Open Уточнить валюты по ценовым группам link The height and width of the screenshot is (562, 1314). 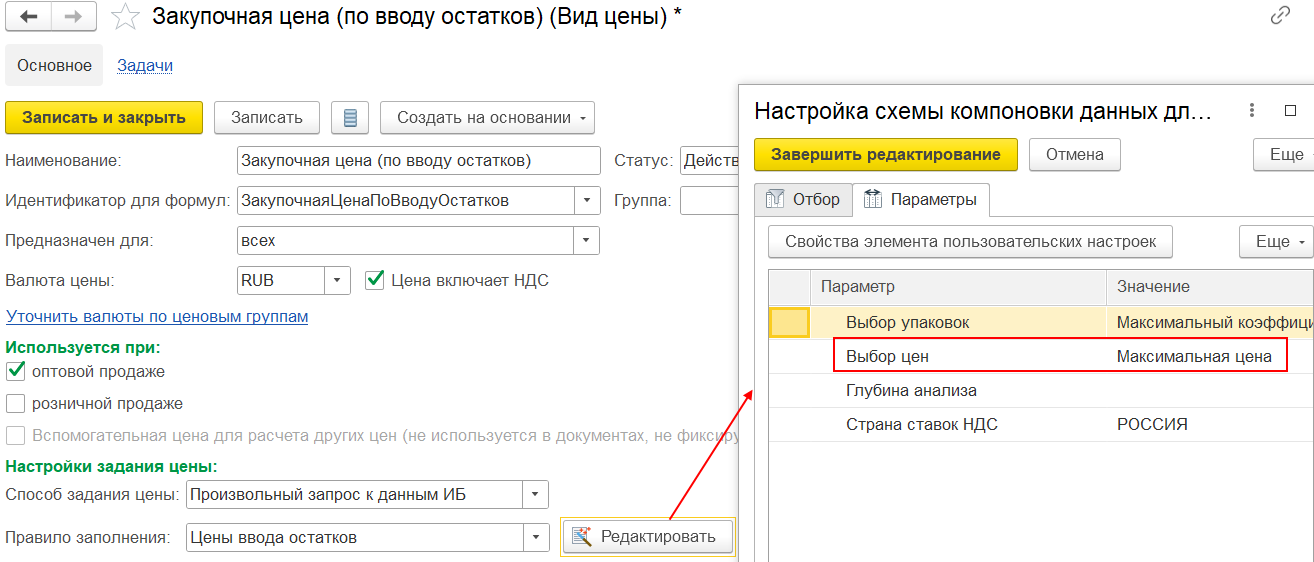point(157,317)
